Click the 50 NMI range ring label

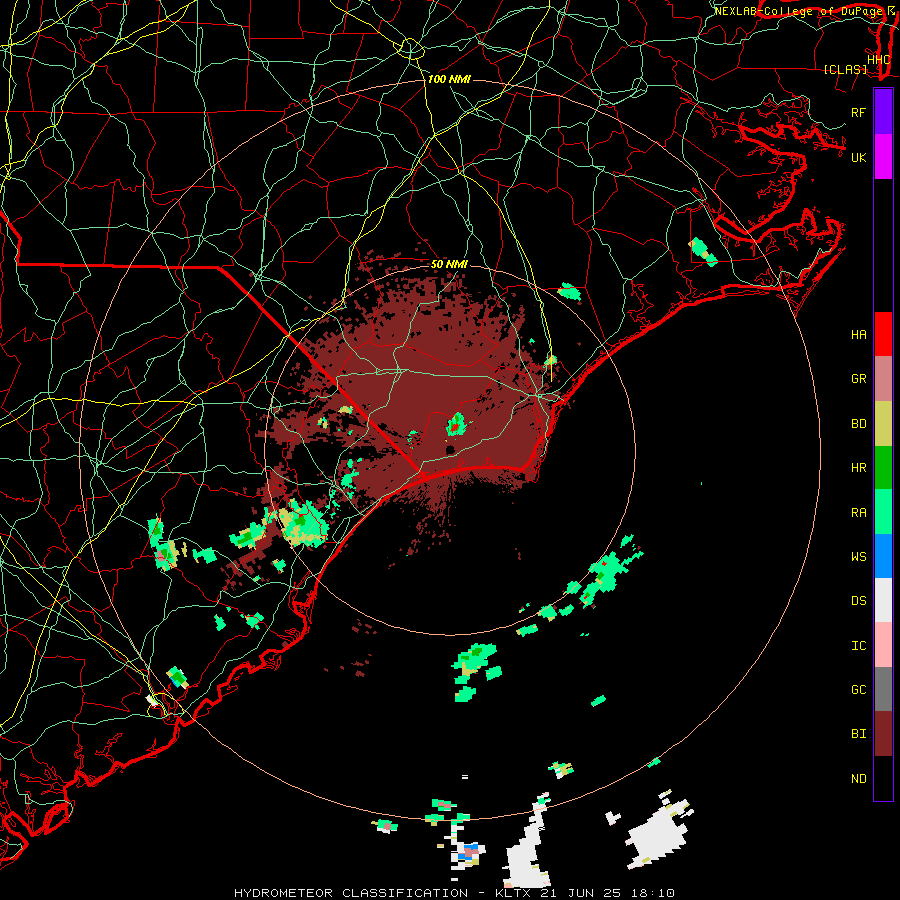pos(449,264)
